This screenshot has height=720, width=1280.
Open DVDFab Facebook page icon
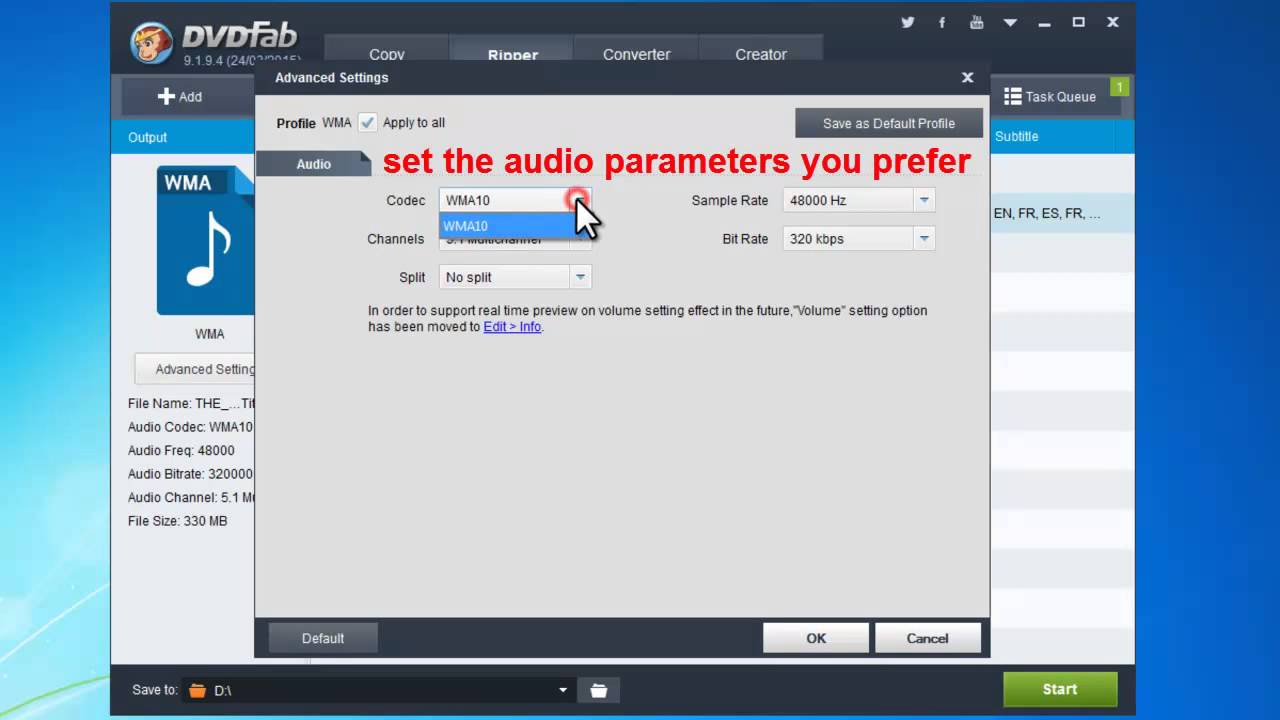click(x=942, y=22)
